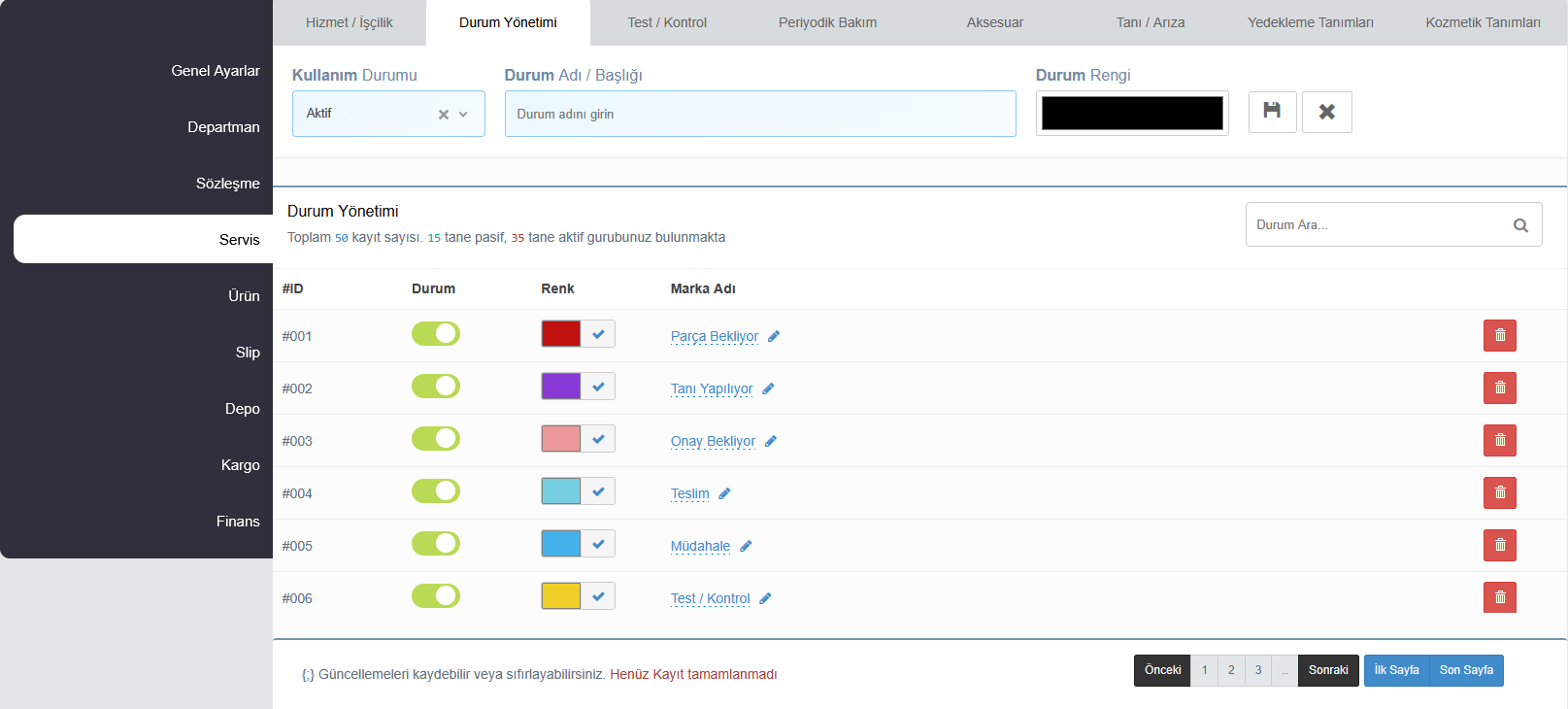Open Departman in sidebar
Viewport: 1568px width, 709px height.
click(x=223, y=127)
